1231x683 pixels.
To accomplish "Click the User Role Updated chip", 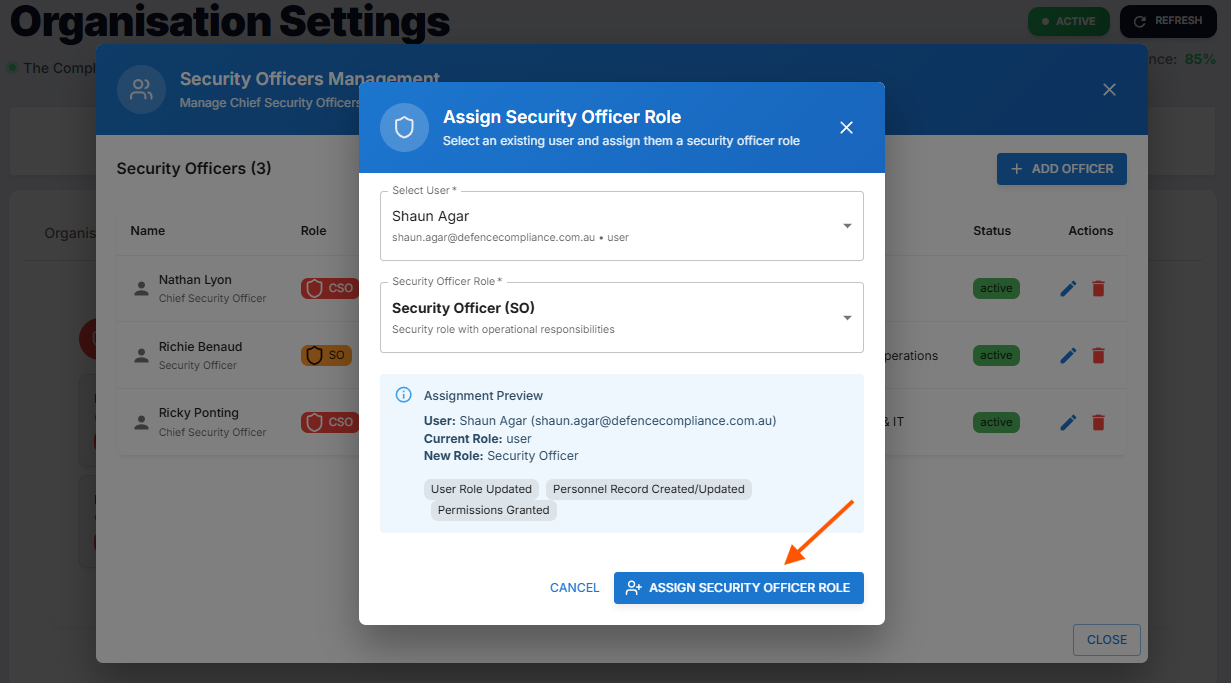I will click(x=481, y=489).
